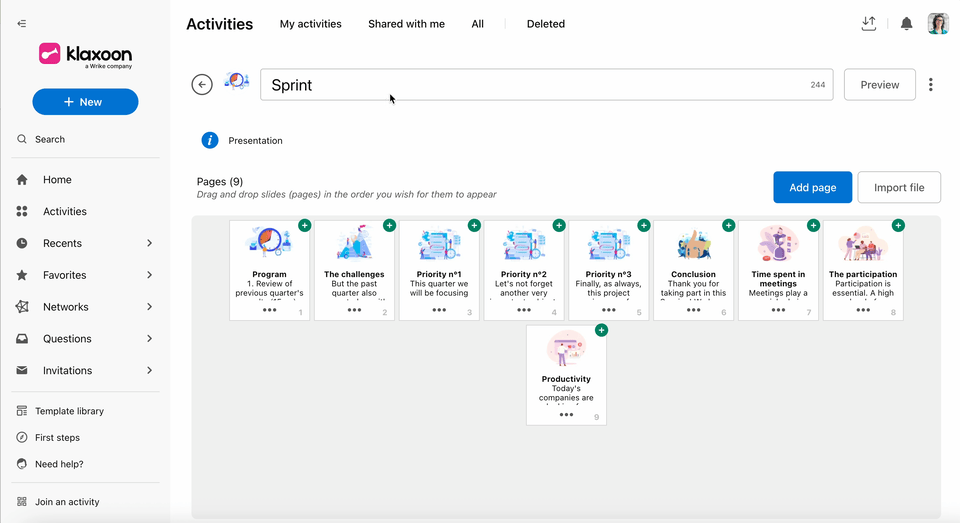This screenshot has height=523, width=960.
Task: Open the user profile avatar
Action: 938,24
